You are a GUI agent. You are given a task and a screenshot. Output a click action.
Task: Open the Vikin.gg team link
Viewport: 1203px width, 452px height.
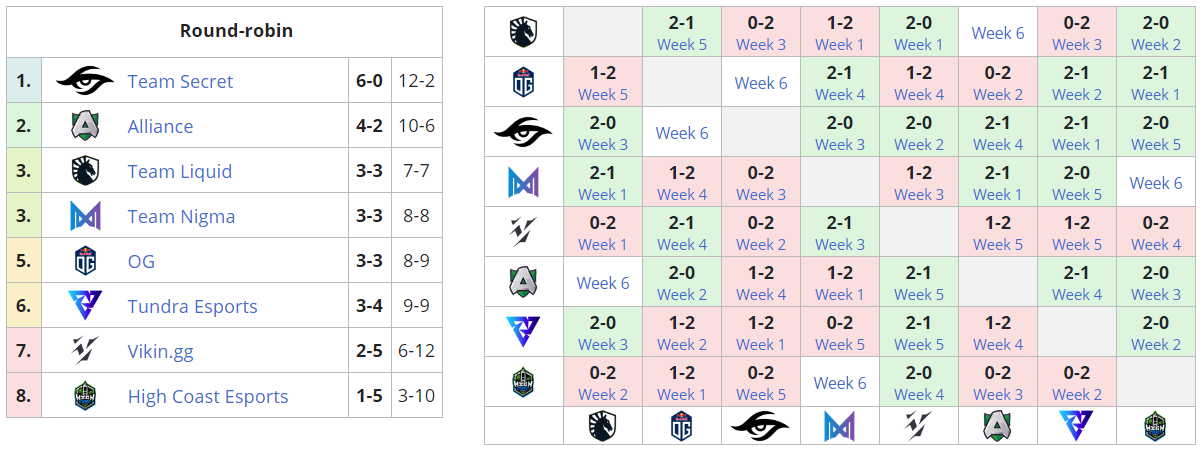pyautogui.click(x=160, y=351)
